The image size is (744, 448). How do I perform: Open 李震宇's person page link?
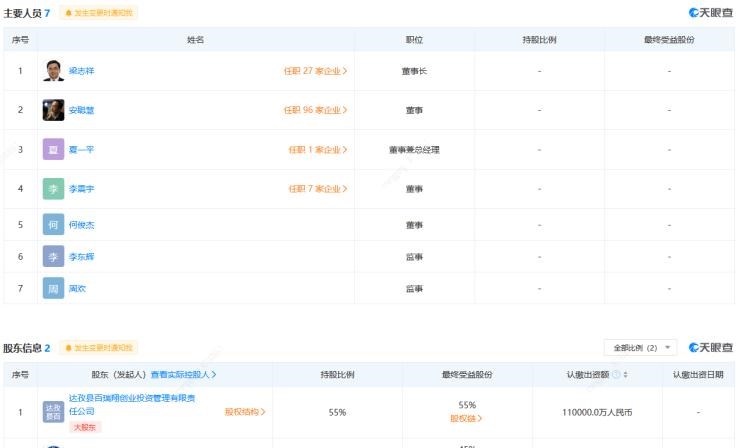(82, 189)
